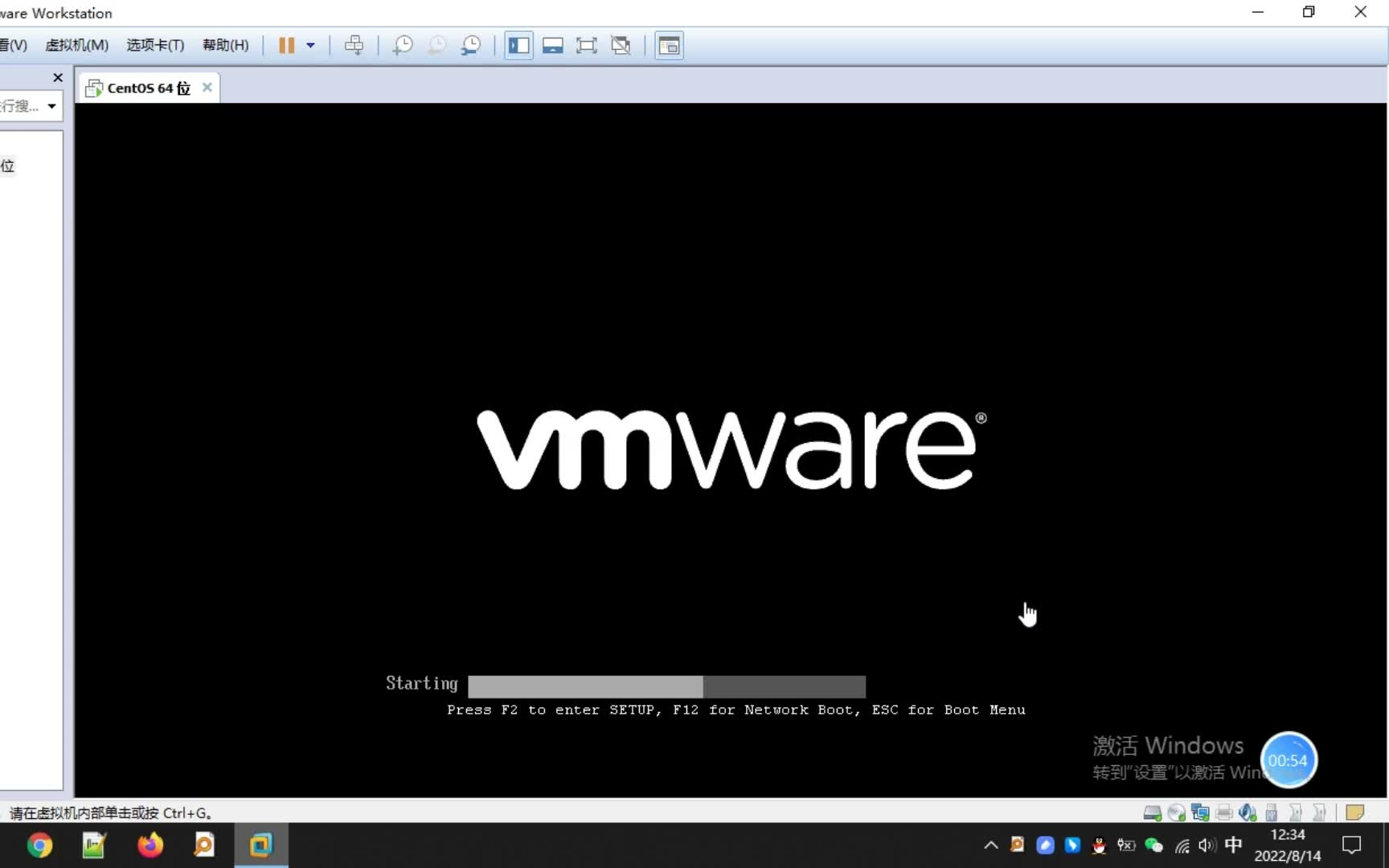
Task: Click status text 请在虚拟机内部单击或按 Ctrl+G
Action: 111,813
